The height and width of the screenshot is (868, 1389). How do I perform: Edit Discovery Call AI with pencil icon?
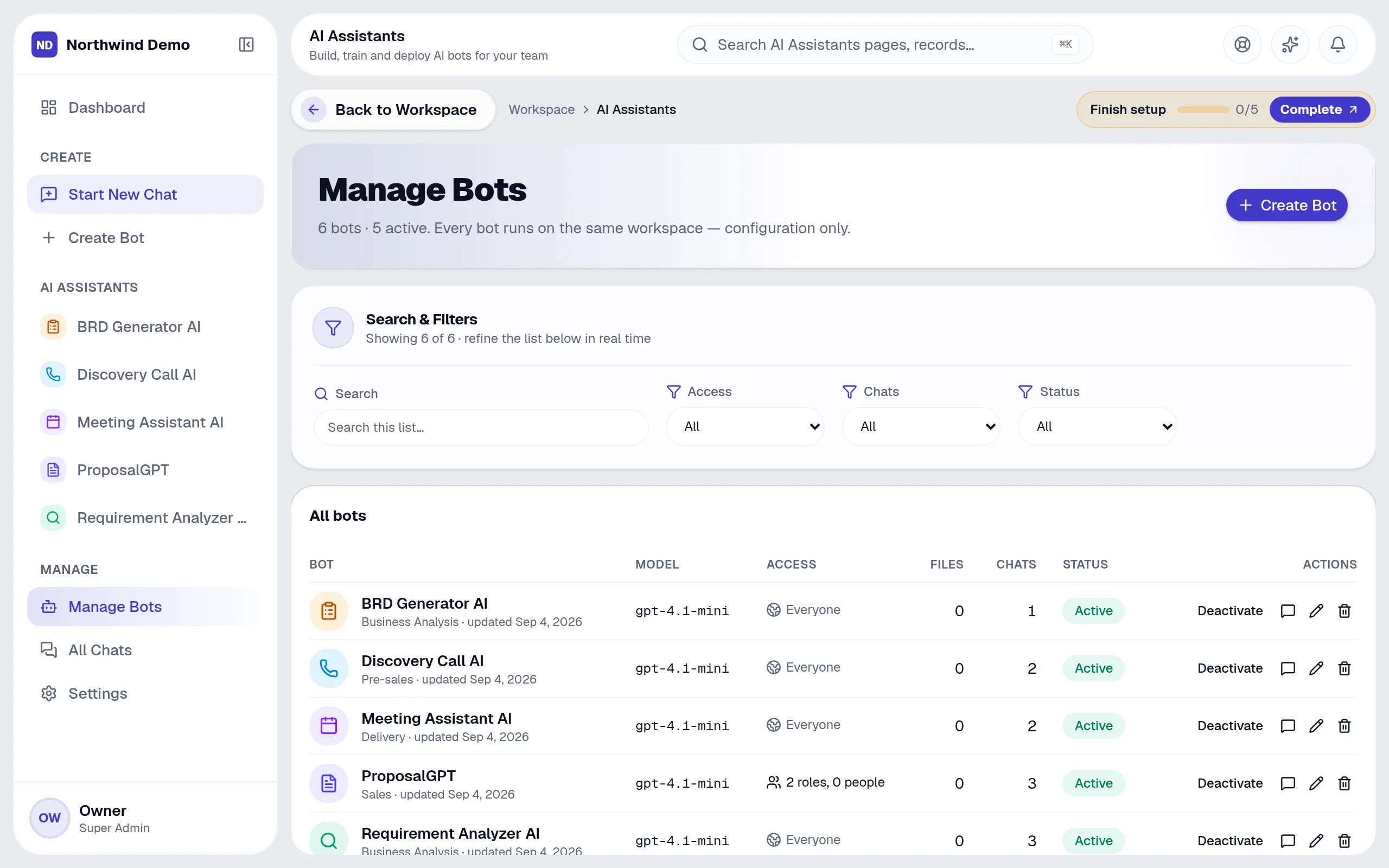[1316, 668]
